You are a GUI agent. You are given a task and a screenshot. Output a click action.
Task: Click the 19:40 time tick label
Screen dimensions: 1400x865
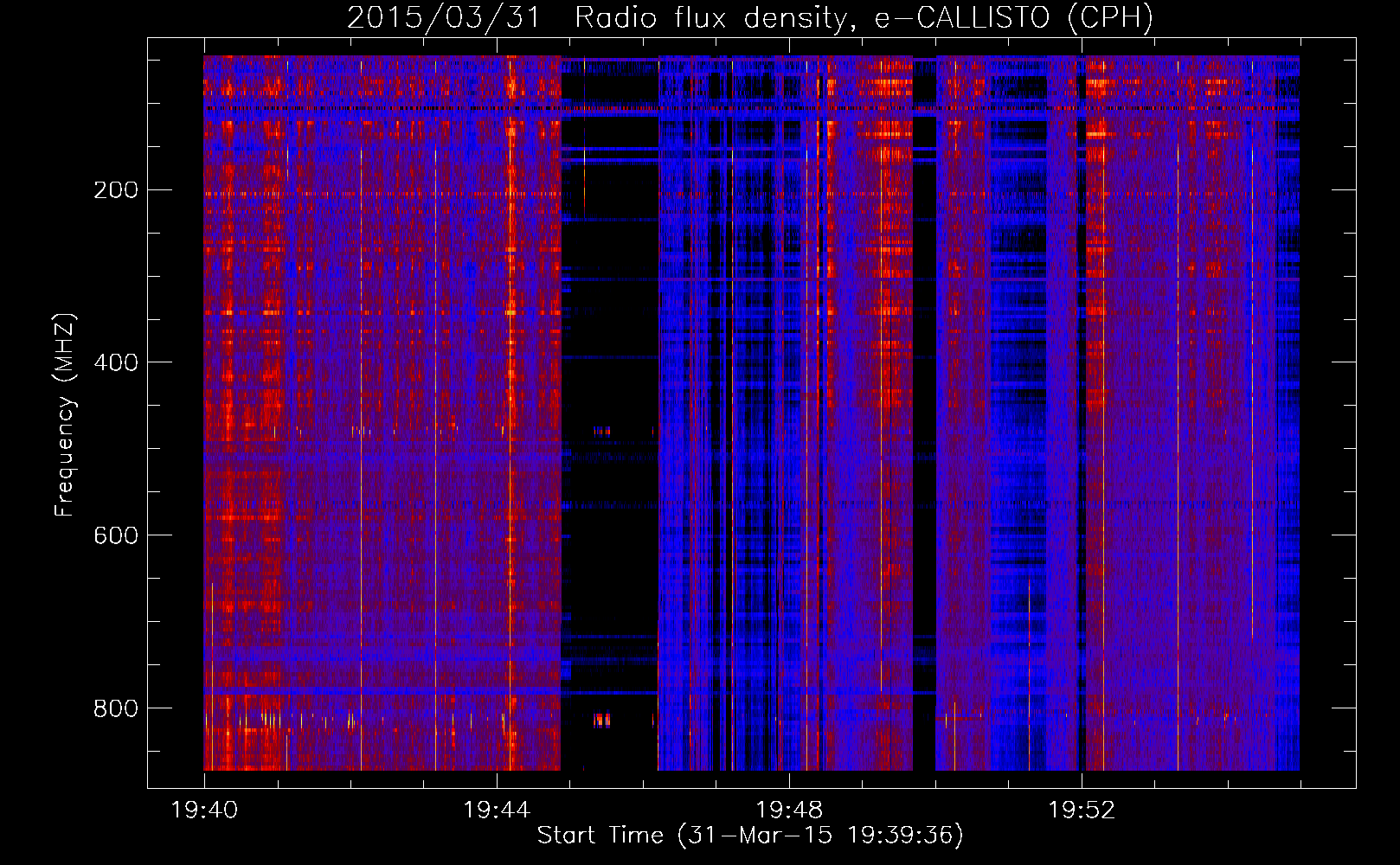click(x=204, y=811)
